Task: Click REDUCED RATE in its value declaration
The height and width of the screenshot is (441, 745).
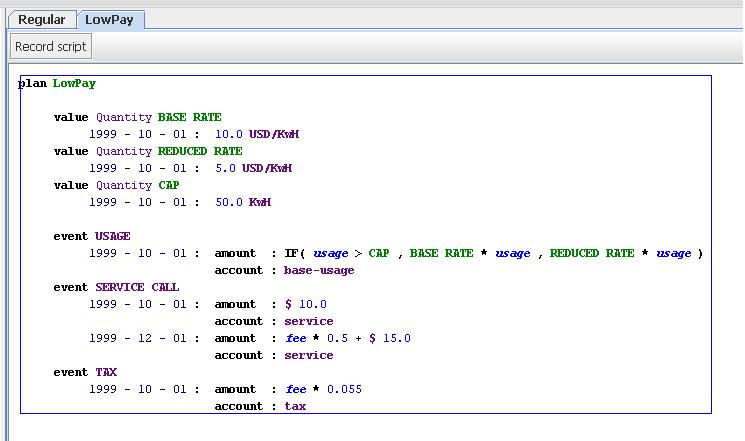Action: pyautogui.click(x=199, y=152)
